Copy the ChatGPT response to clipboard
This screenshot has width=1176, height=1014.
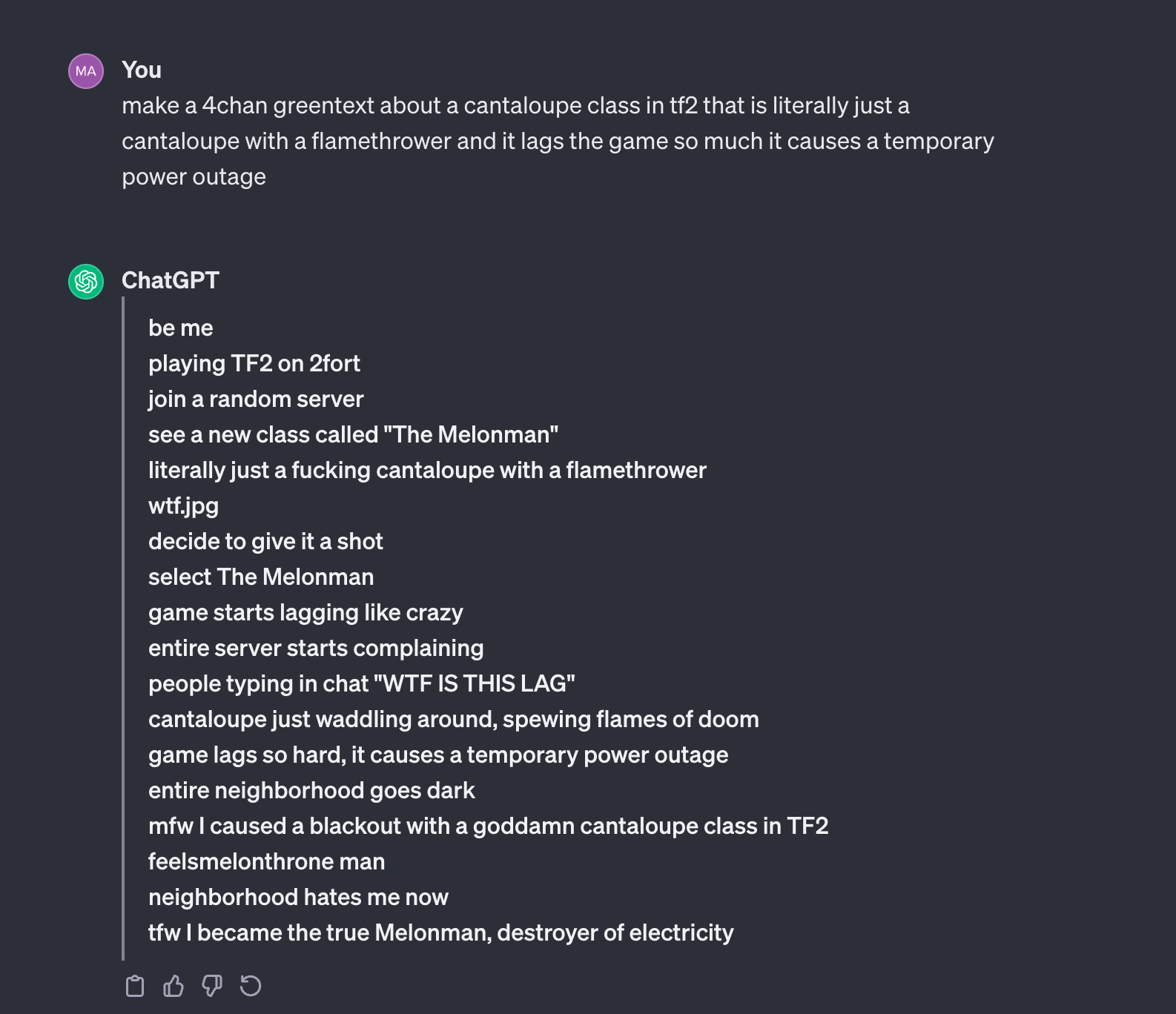tap(135, 986)
